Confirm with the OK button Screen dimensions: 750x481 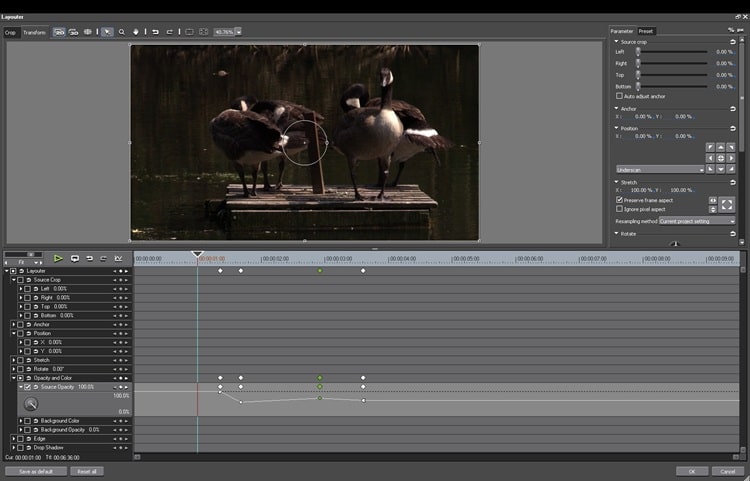(692, 472)
